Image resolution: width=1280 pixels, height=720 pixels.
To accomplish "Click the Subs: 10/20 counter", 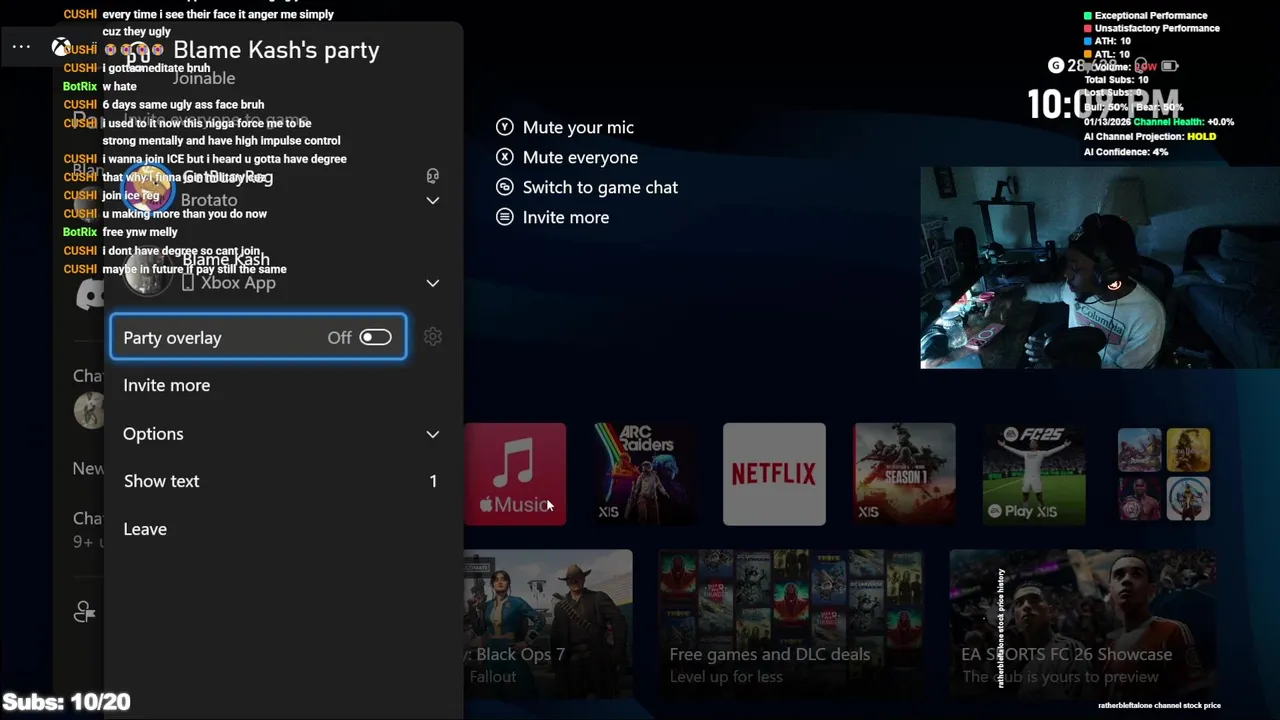I will [x=66, y=702].
